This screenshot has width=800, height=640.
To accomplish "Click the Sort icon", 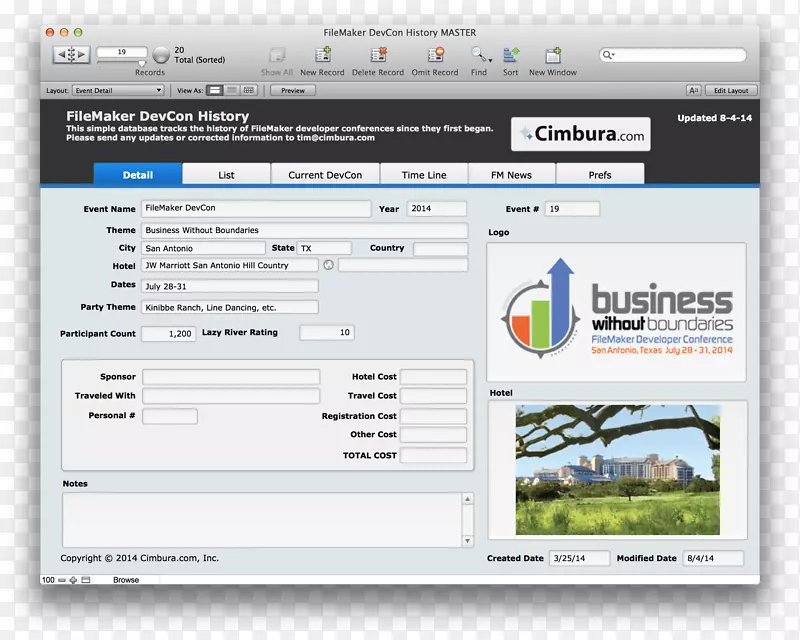I will [x=510, y=56].
